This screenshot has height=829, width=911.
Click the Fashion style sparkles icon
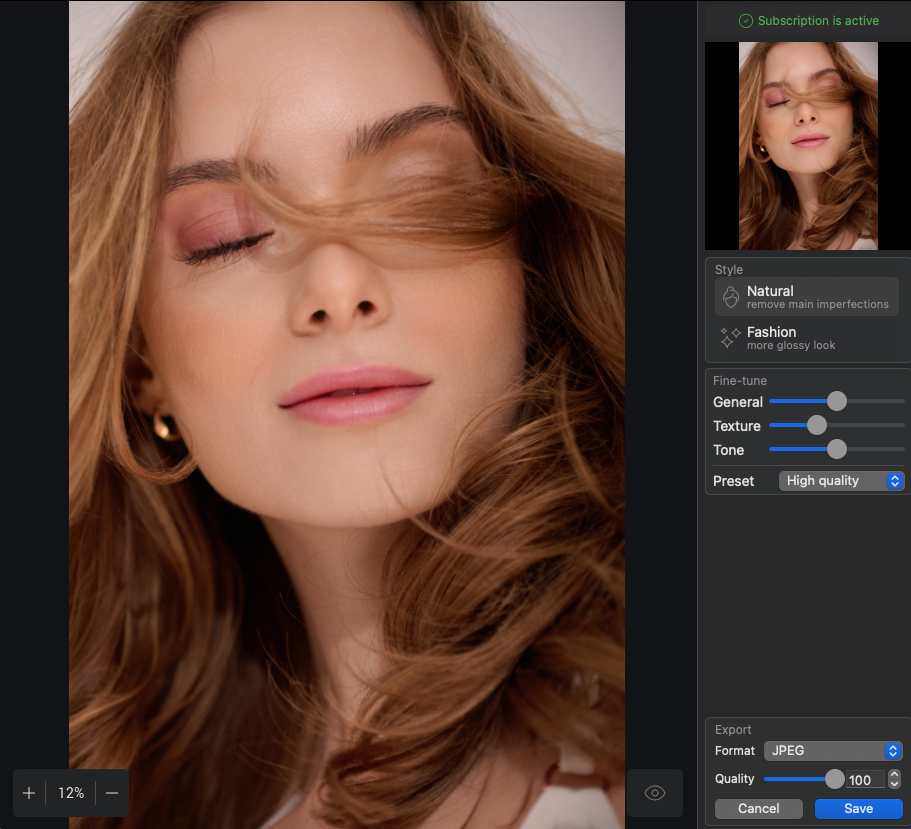click(730, 338)
